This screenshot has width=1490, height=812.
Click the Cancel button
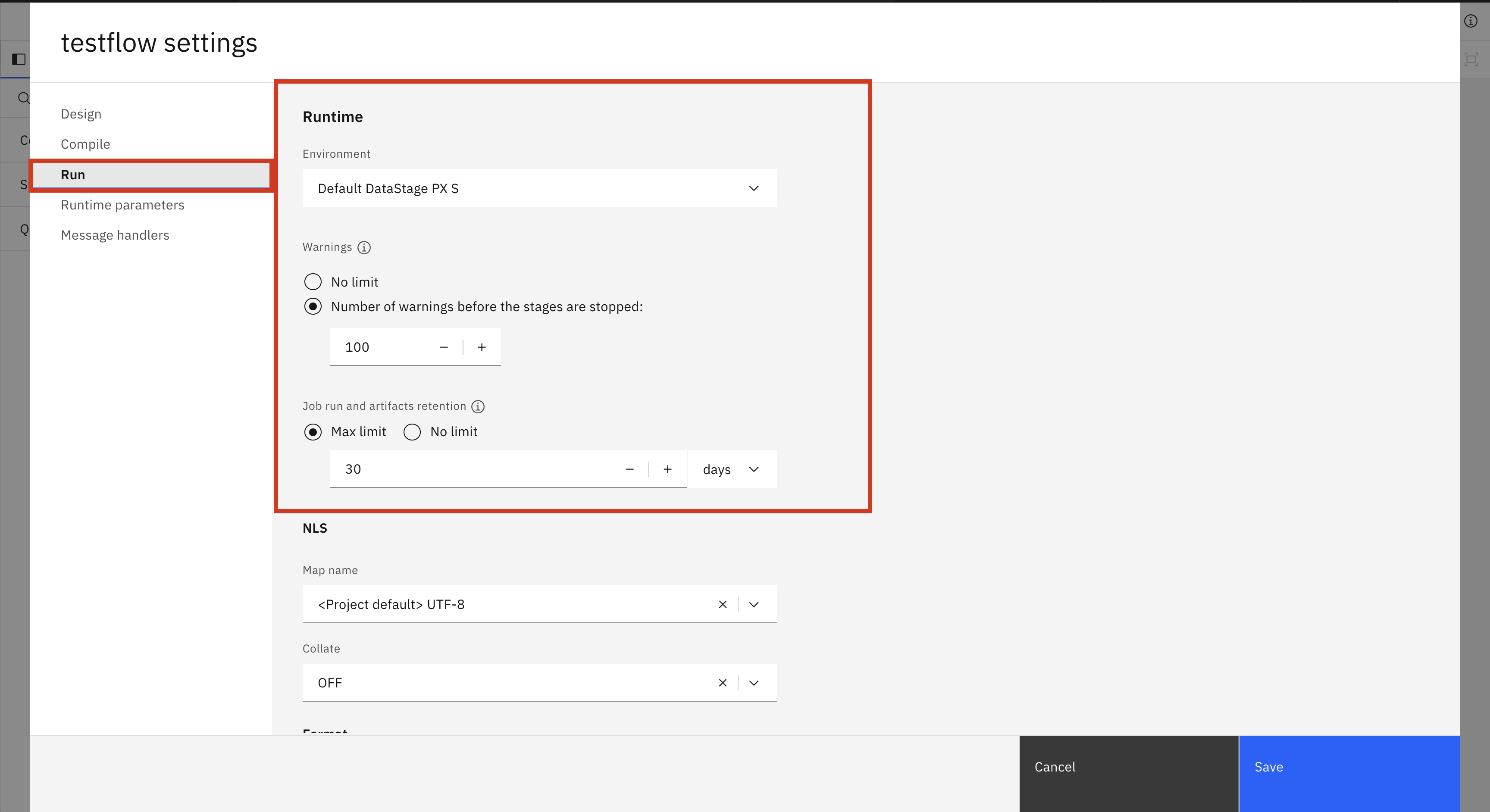point(1128,767)
